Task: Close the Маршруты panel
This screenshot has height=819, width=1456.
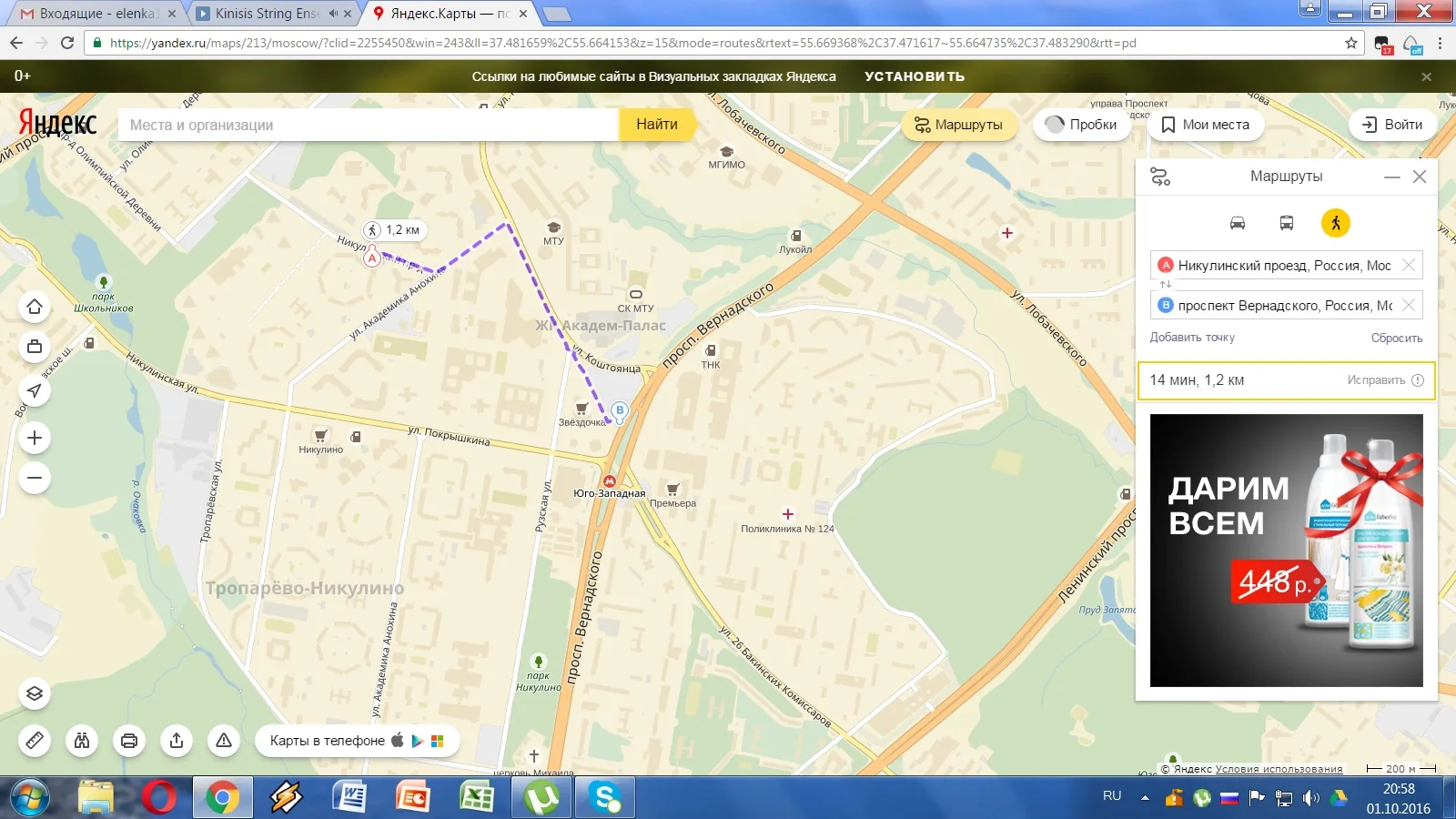Action: [1420, 177]
